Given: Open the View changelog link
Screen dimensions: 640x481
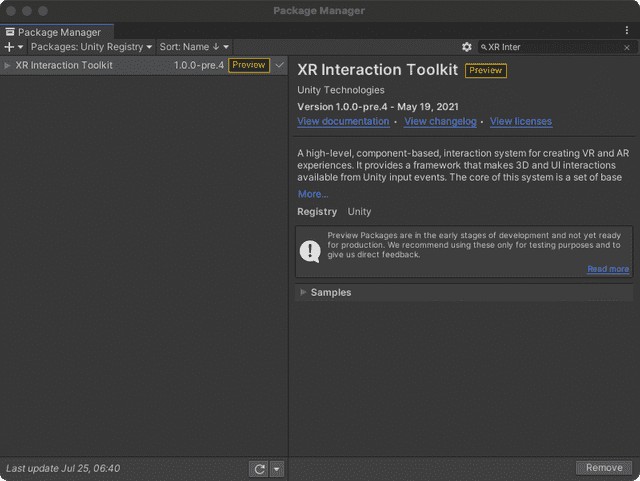Looking at the screenshot, I should coord(440,121).
